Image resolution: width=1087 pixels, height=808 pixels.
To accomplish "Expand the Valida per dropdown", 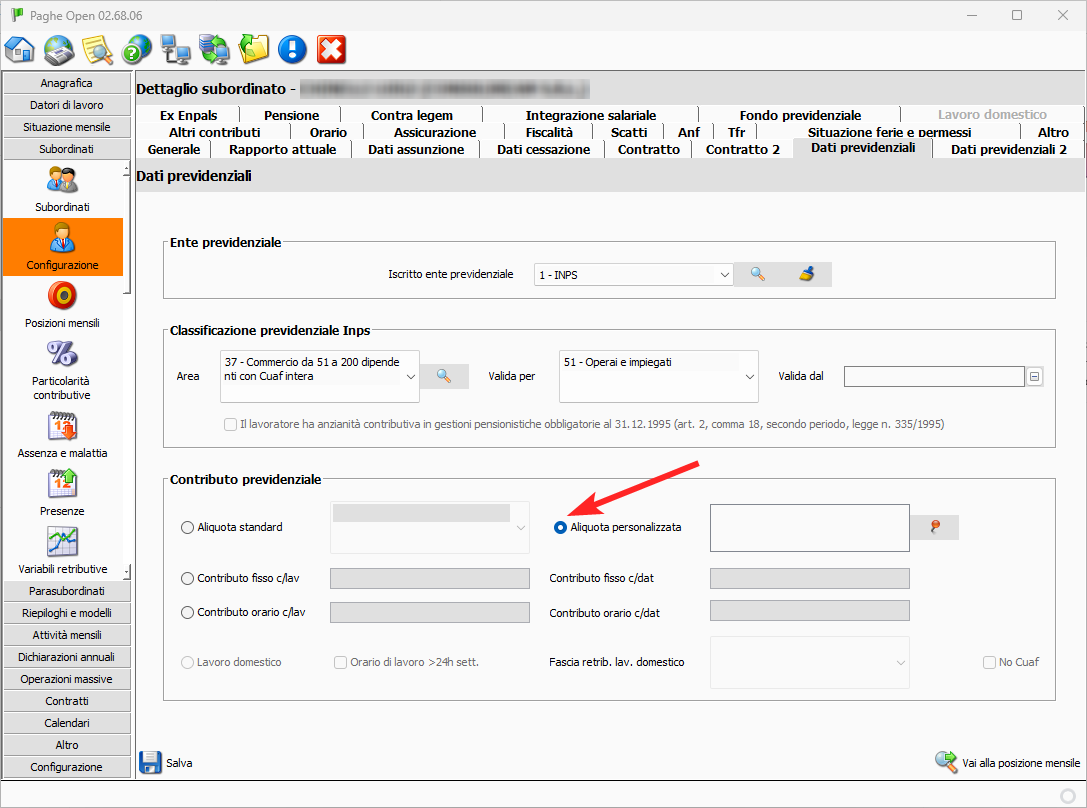I will click(x=750, y=377).
